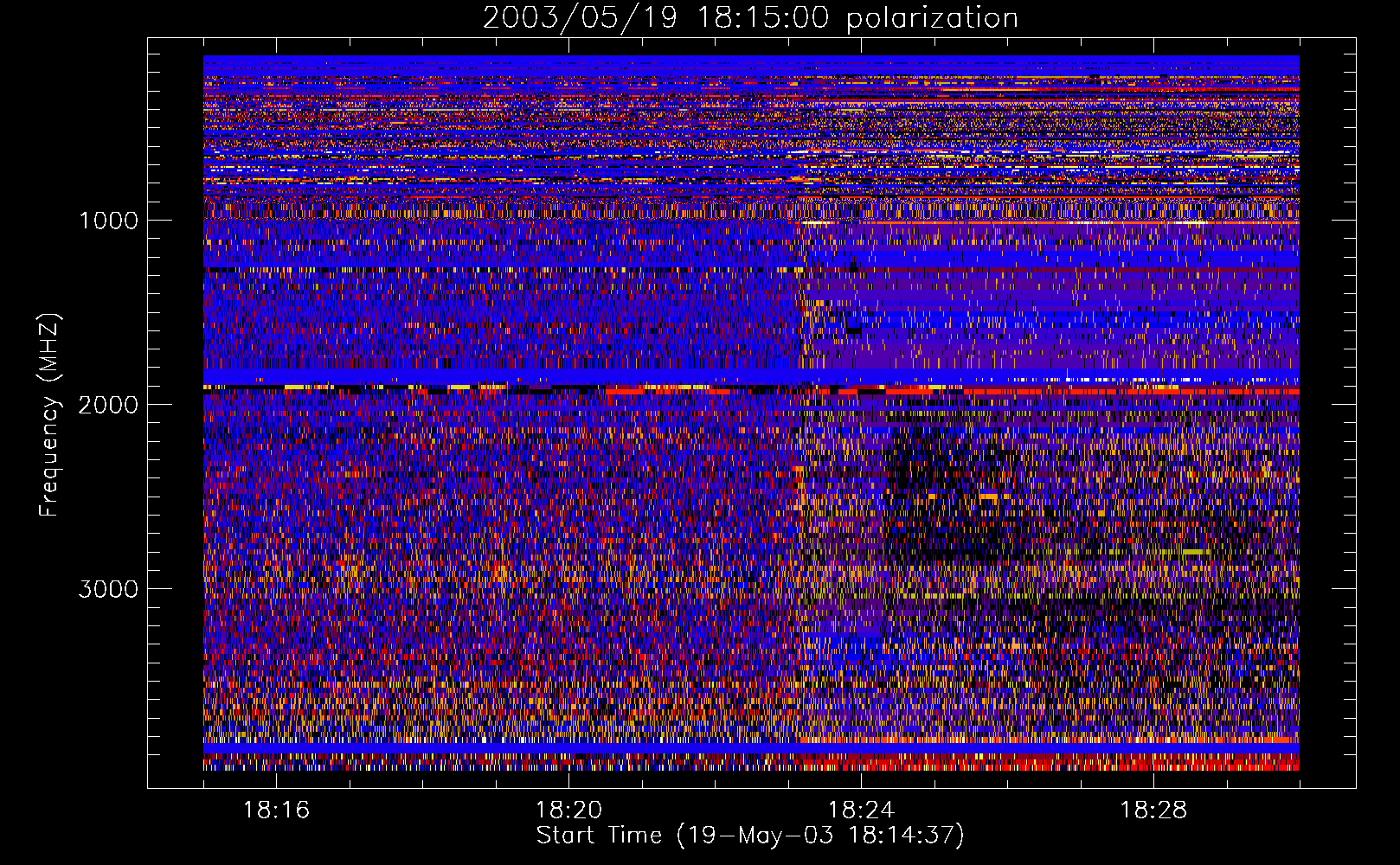This screenshot has height=865, width=1400.
Task: Click the 18:24 time tick label
Action: tap(861, 810)
